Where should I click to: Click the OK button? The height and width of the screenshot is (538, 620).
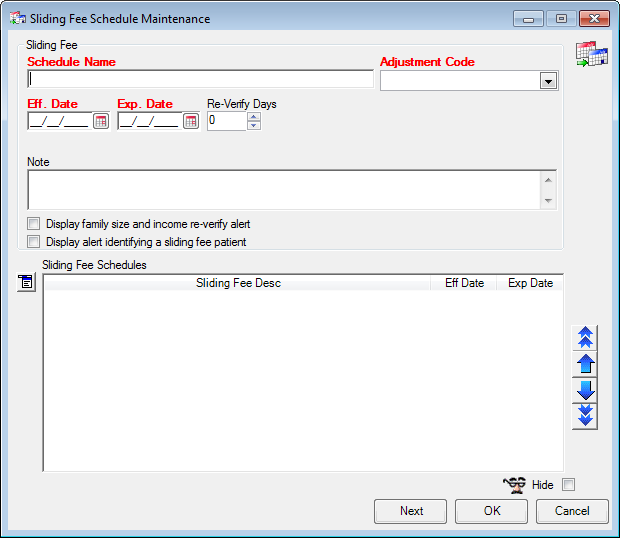tap(491, 511)
